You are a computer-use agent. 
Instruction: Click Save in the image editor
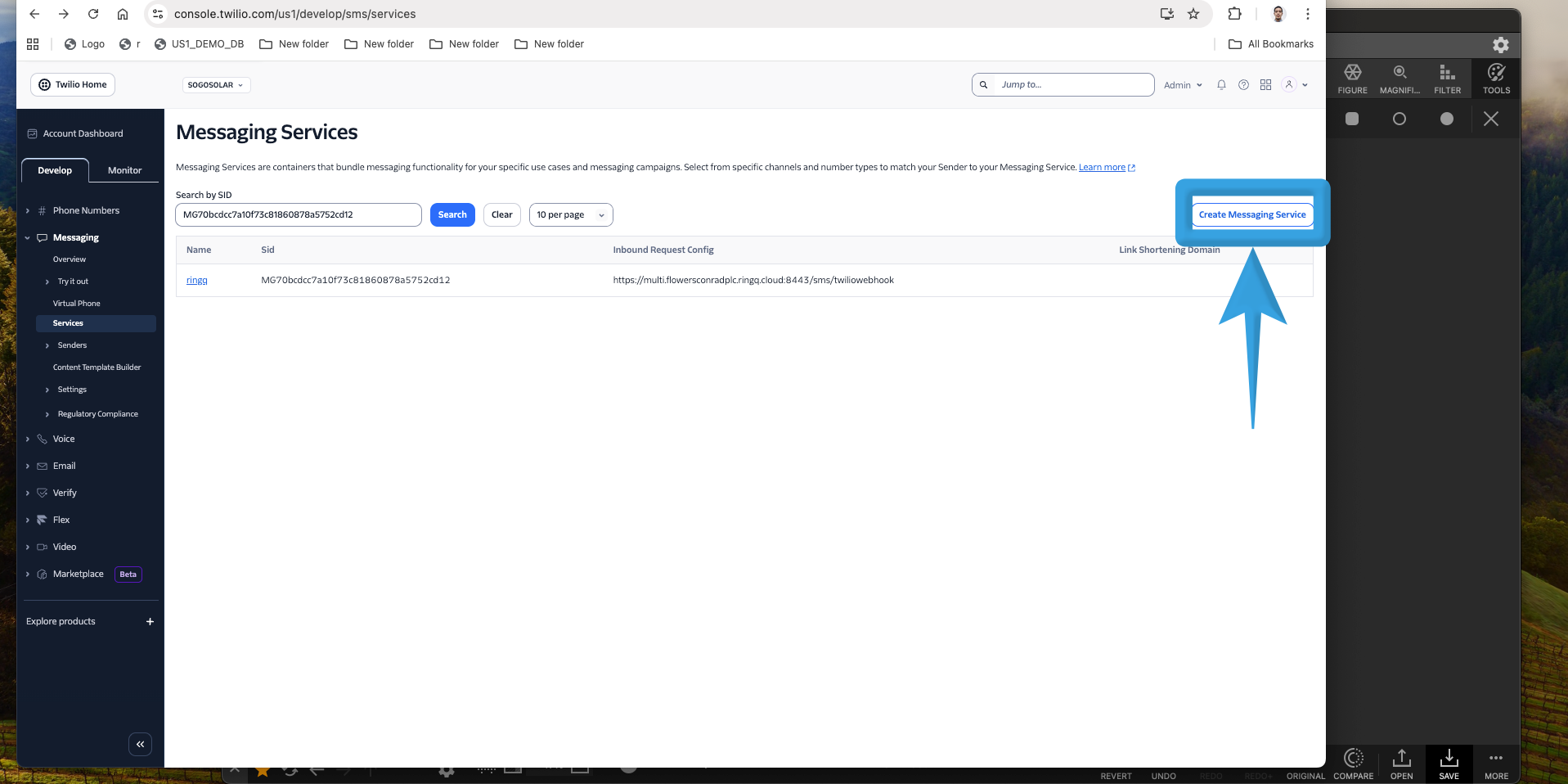[1449, 764]
